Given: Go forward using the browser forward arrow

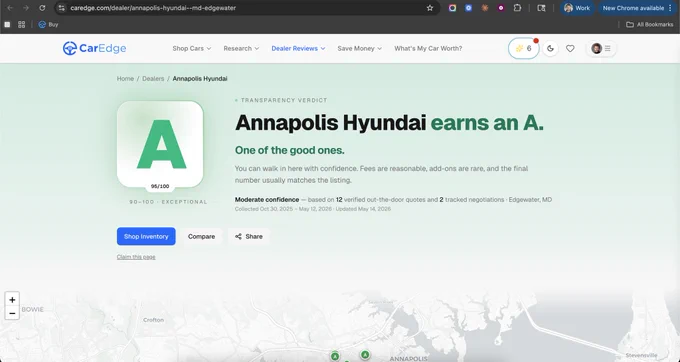Looking at the screenshot, I should [x=26, y=8].
